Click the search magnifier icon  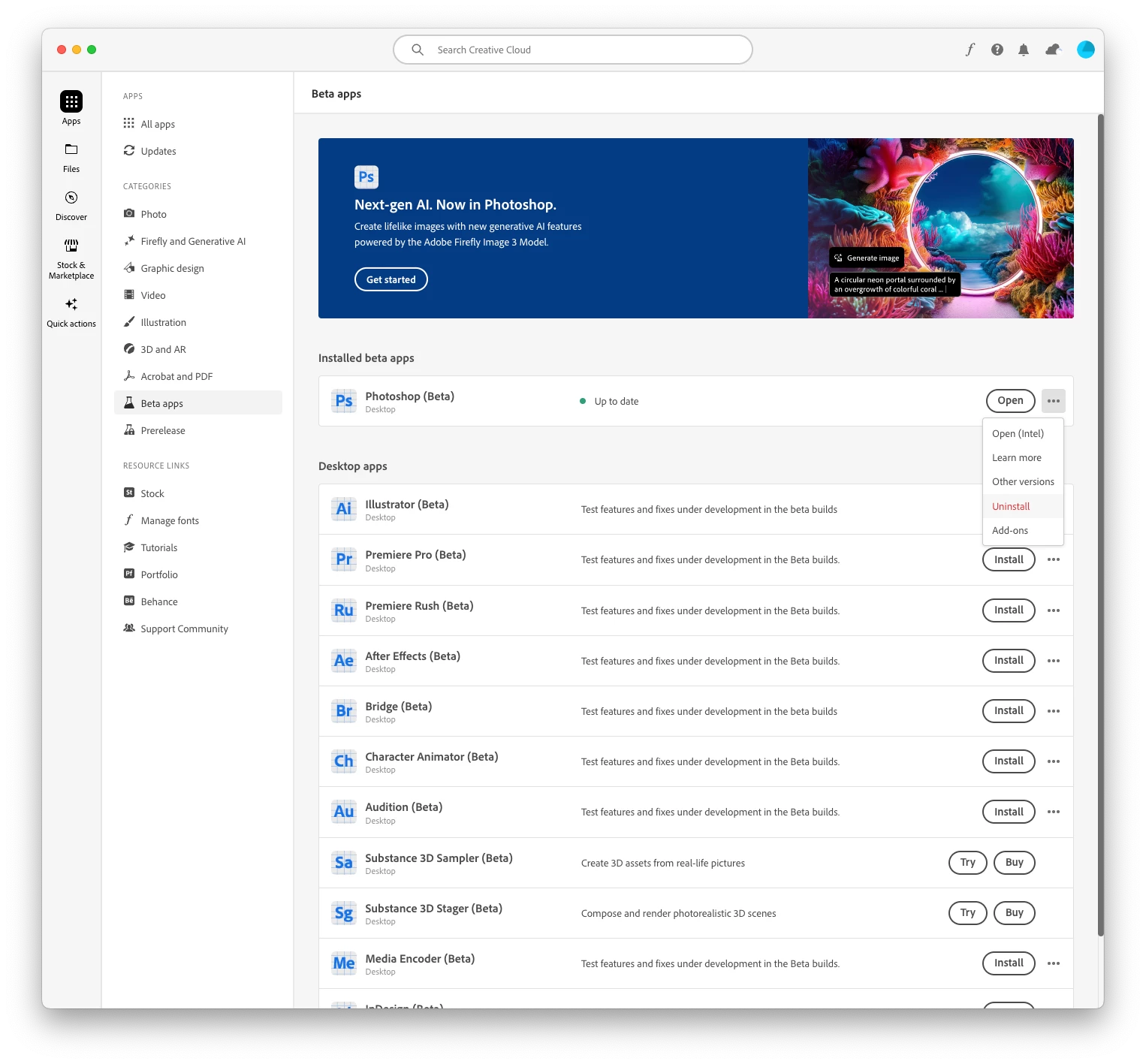[418, 50]
